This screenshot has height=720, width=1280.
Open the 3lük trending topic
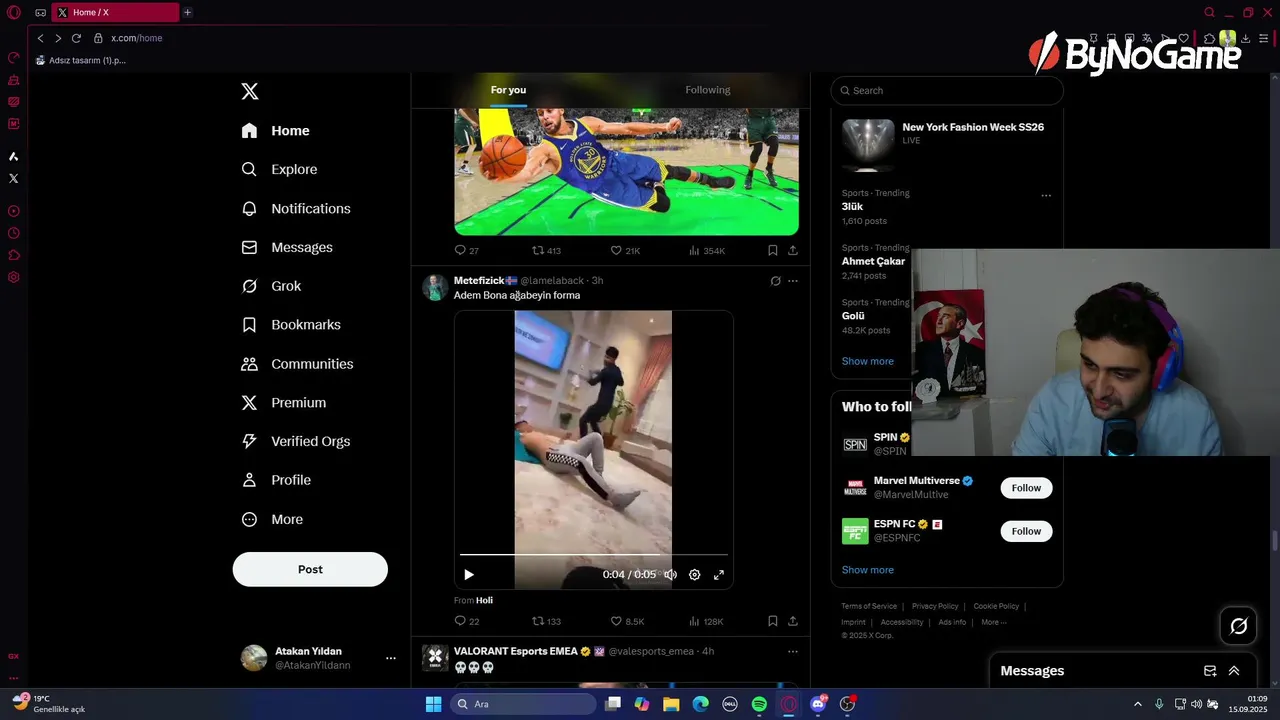[x=852, y=207]
